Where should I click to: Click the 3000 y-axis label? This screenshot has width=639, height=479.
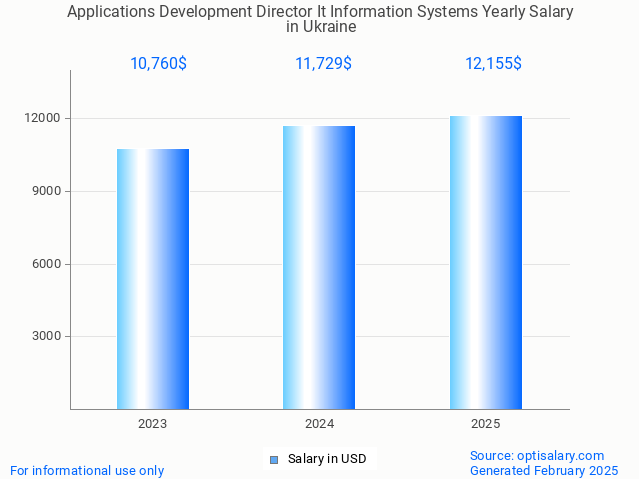[x=46, y=336]
